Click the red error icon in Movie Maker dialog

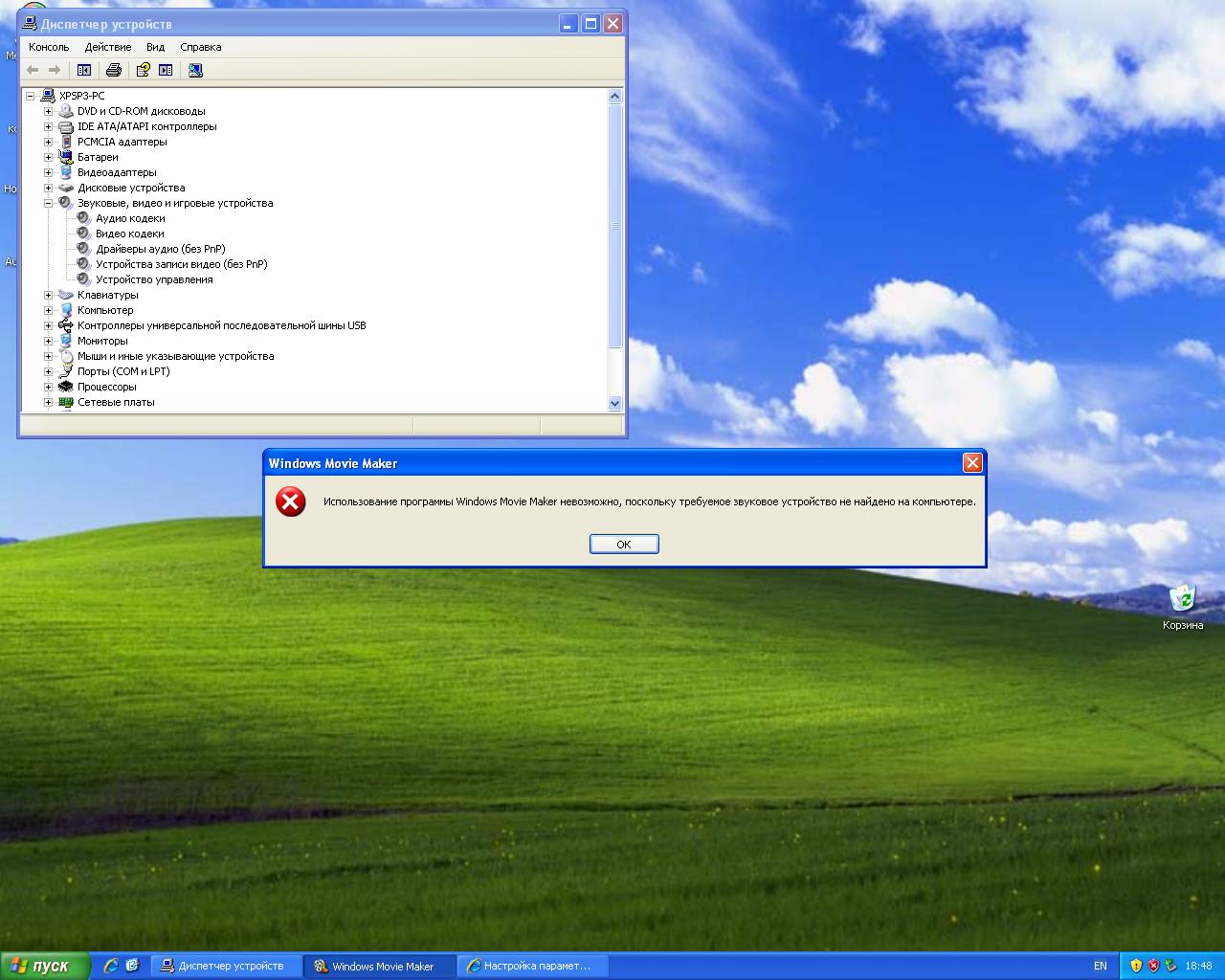pyautogui.click(x=291, y=501)
